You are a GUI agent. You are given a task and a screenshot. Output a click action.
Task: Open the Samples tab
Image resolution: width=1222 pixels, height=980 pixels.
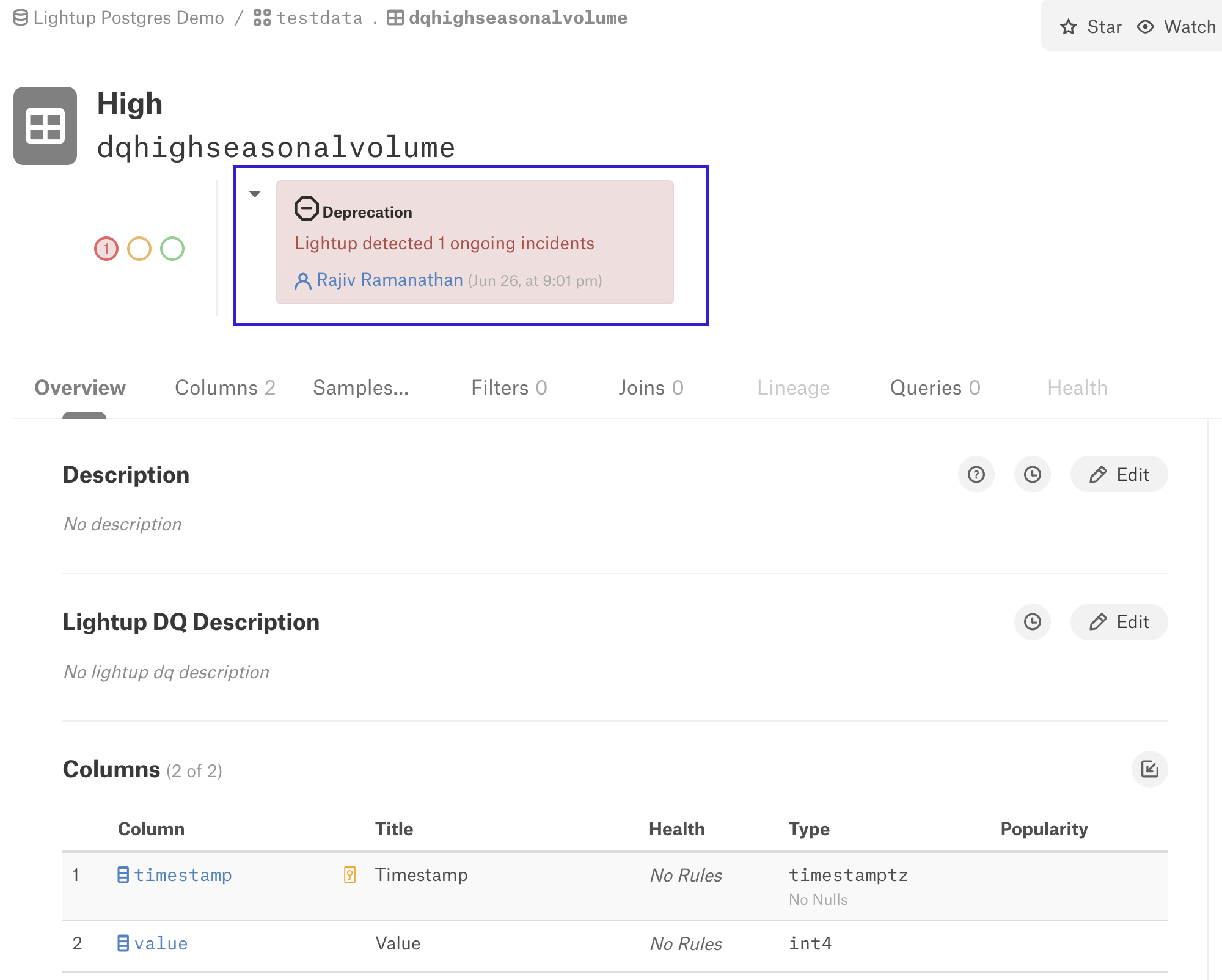[360, 388]
